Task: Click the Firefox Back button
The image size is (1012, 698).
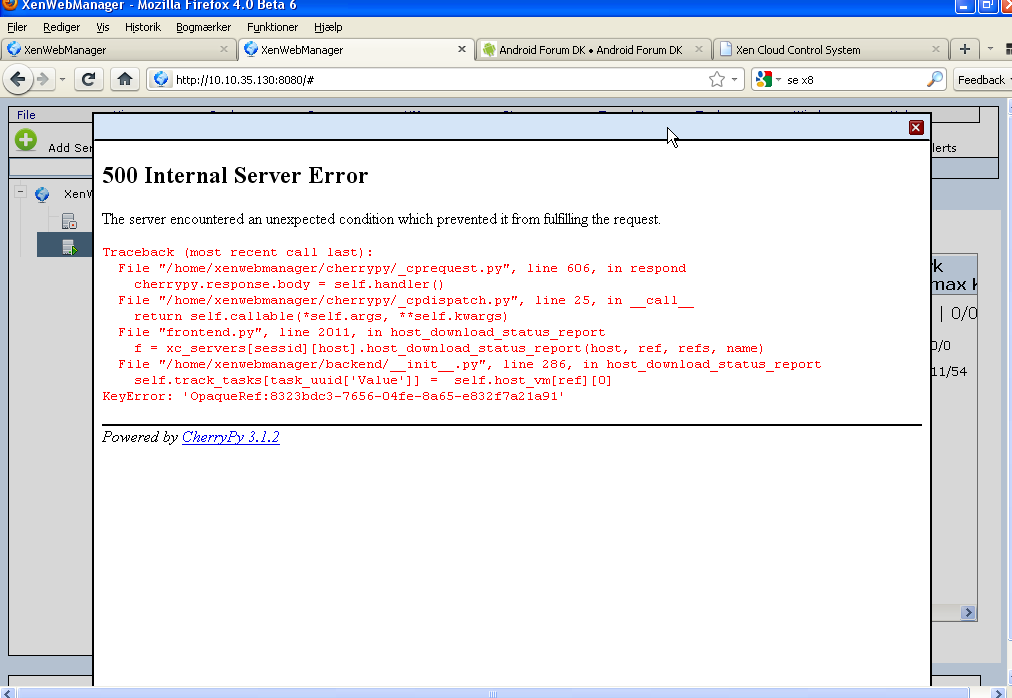Action: pyautogui.click(x=18, y=79)
